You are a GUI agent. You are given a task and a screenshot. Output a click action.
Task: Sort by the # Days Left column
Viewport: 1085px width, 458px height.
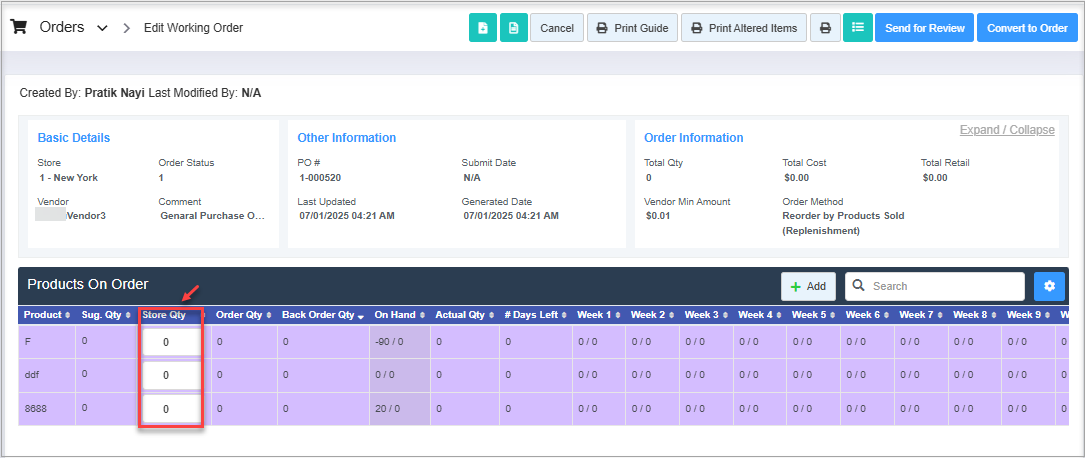(535, 315)
